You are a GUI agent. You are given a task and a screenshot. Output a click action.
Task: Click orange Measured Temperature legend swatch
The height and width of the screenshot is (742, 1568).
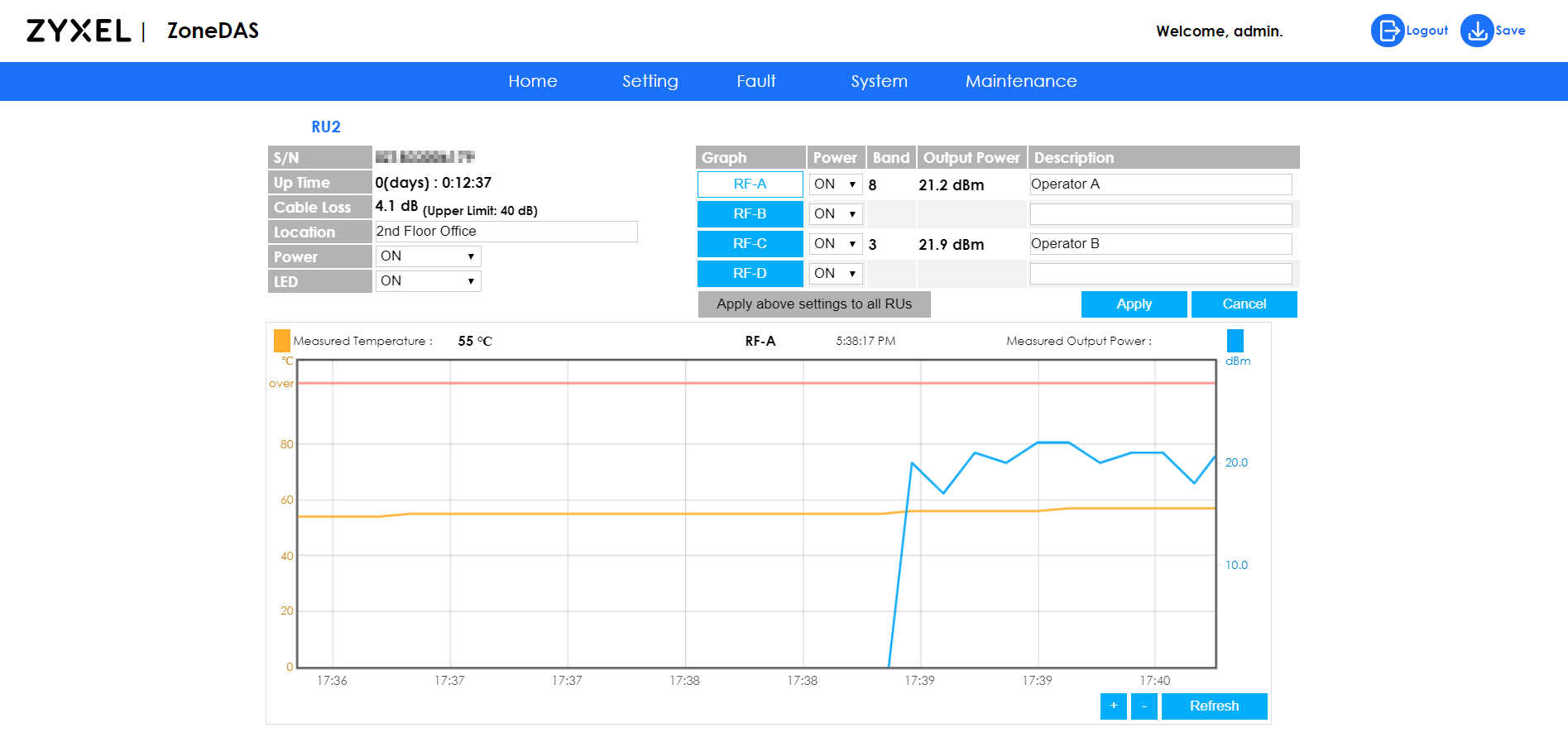[282, 341]
